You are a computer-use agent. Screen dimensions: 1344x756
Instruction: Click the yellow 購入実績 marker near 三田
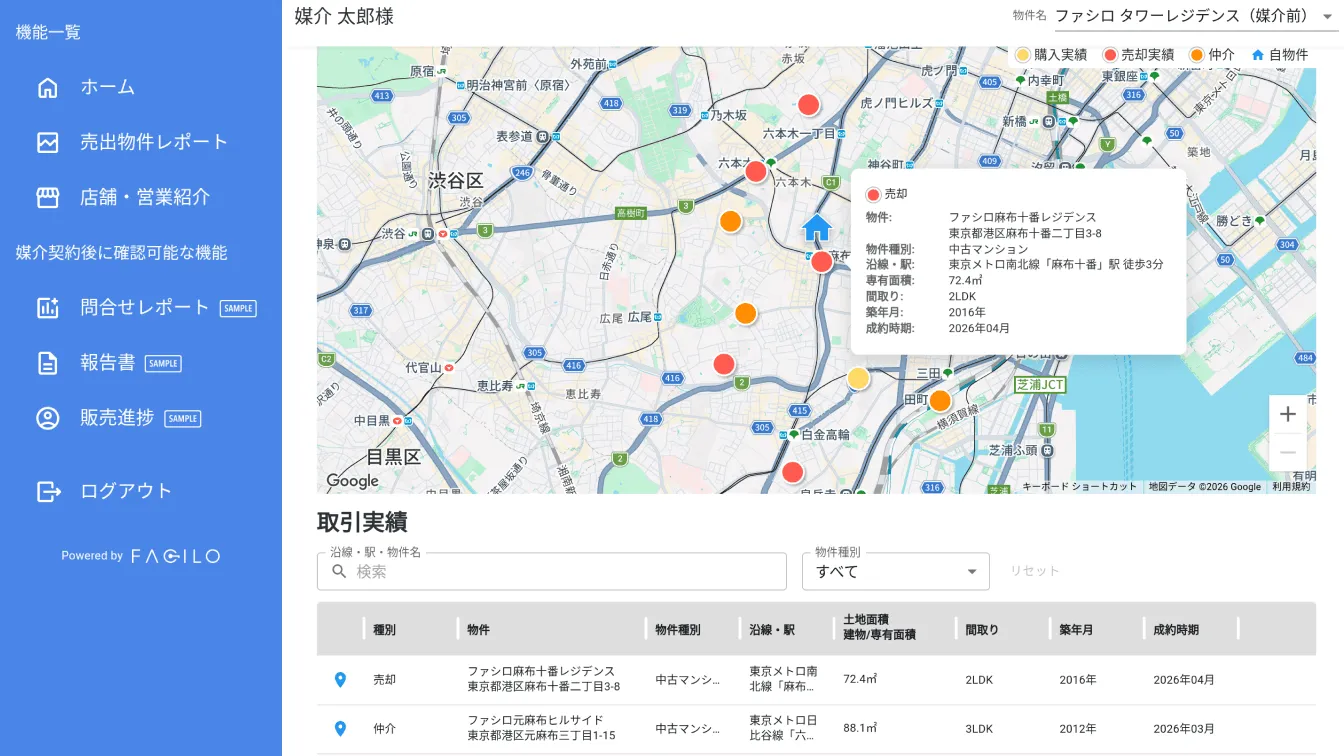pyautogui.click(x=858, y=378)
